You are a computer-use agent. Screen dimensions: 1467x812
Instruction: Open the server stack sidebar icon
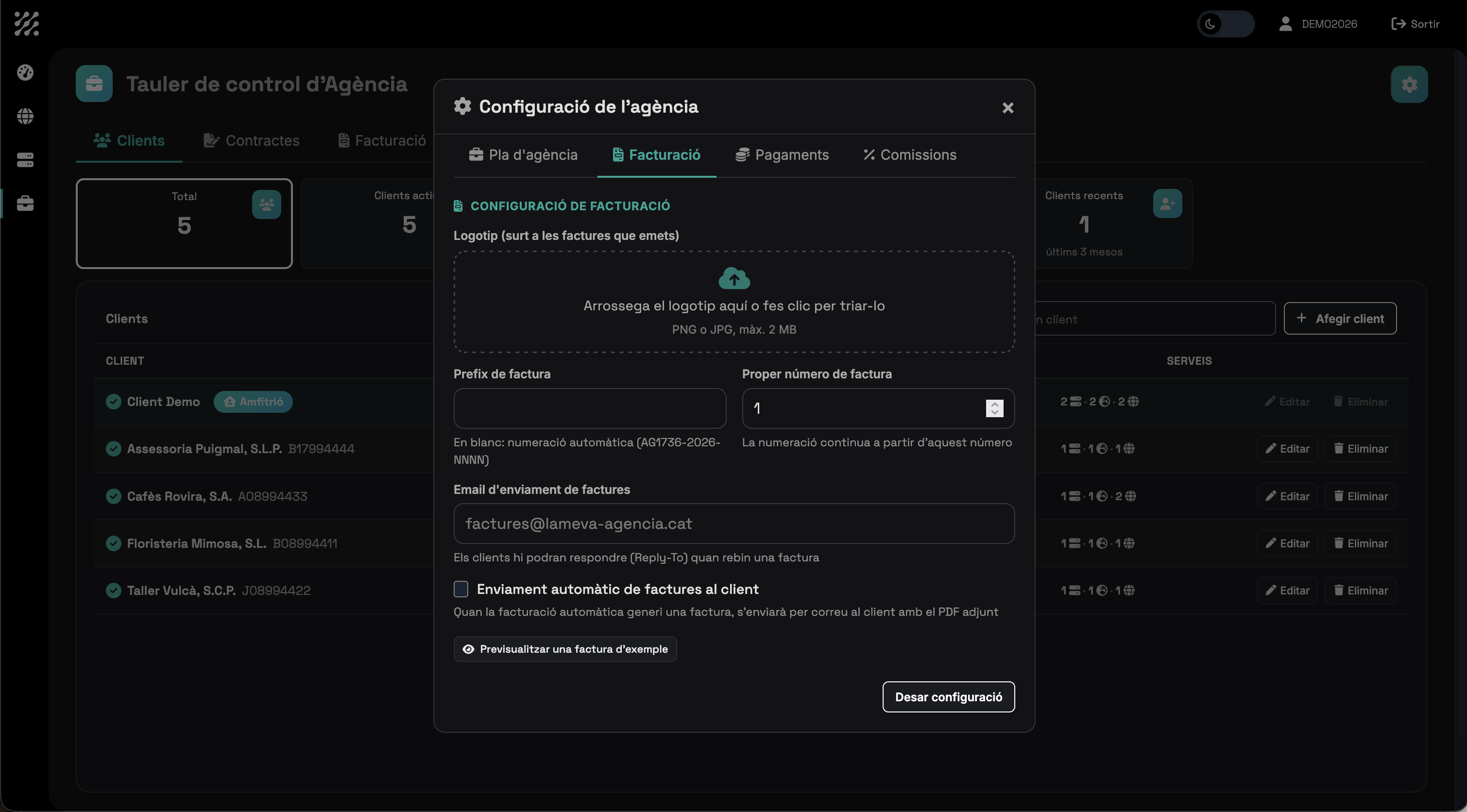click(25, 160)
